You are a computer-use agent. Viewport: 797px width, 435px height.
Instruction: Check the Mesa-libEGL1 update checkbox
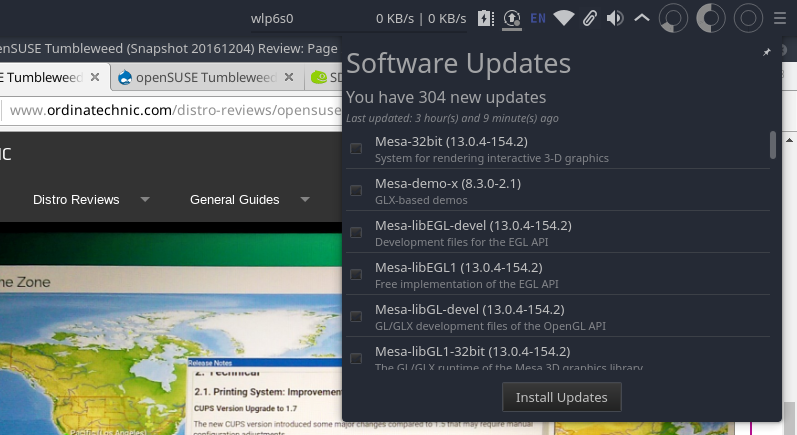click(356, 274)
